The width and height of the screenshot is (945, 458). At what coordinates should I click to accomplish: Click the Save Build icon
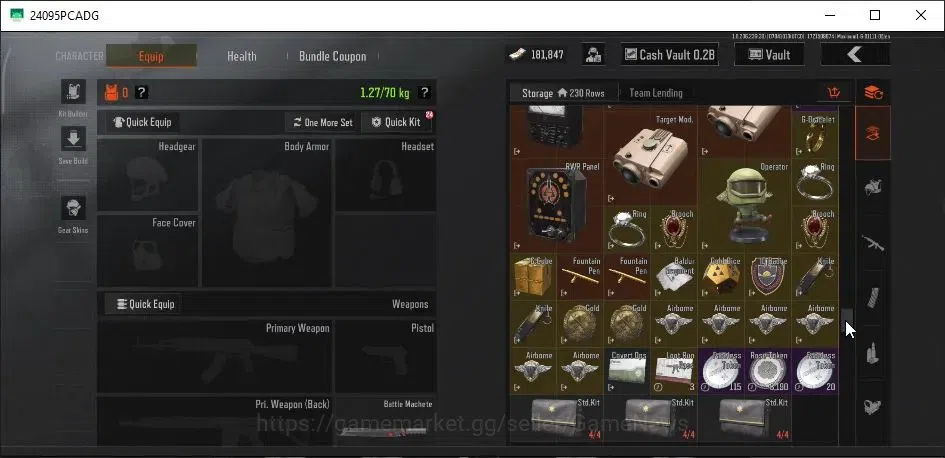(x=74, y=139)
